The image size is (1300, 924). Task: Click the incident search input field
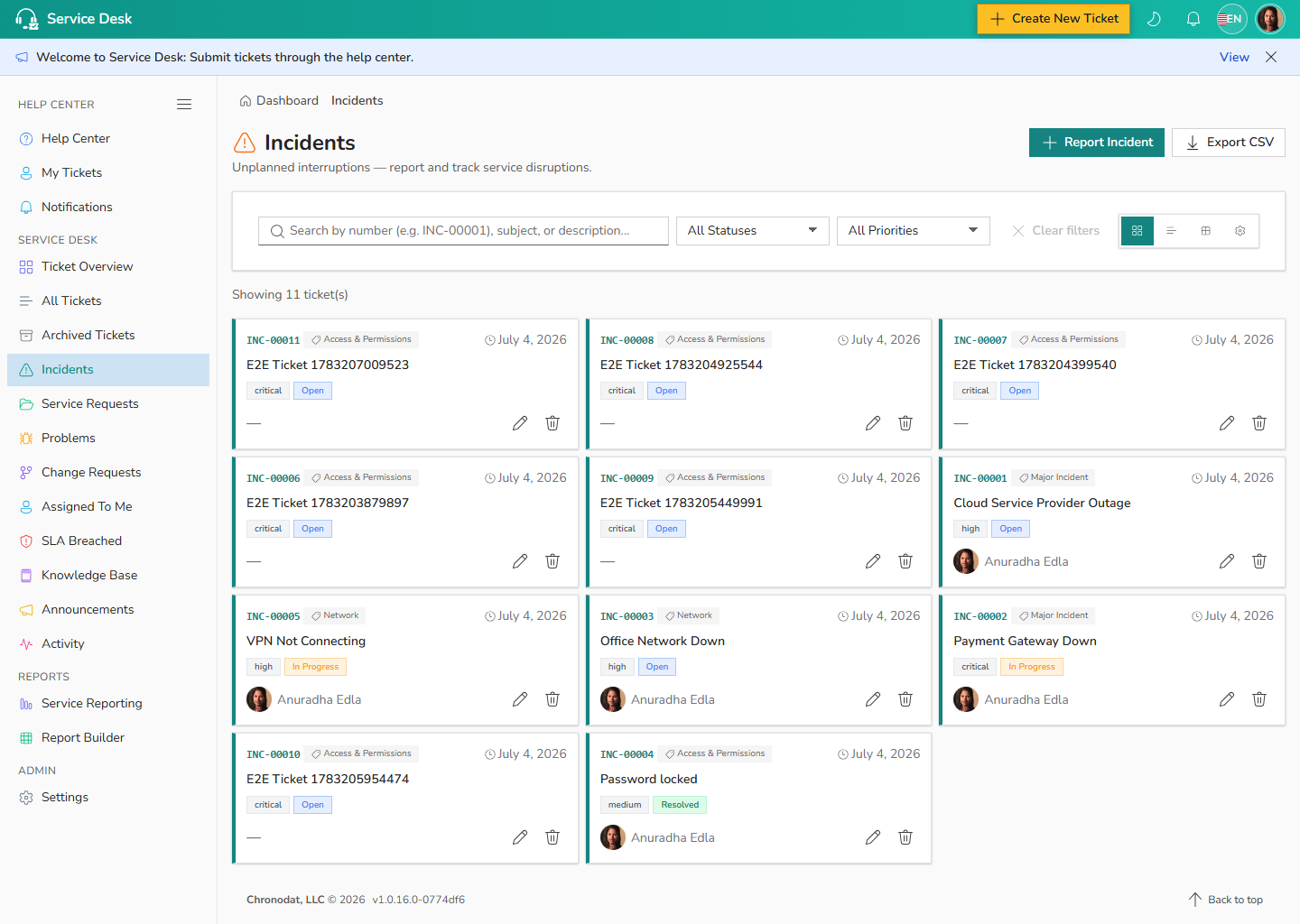pos(463,231)
